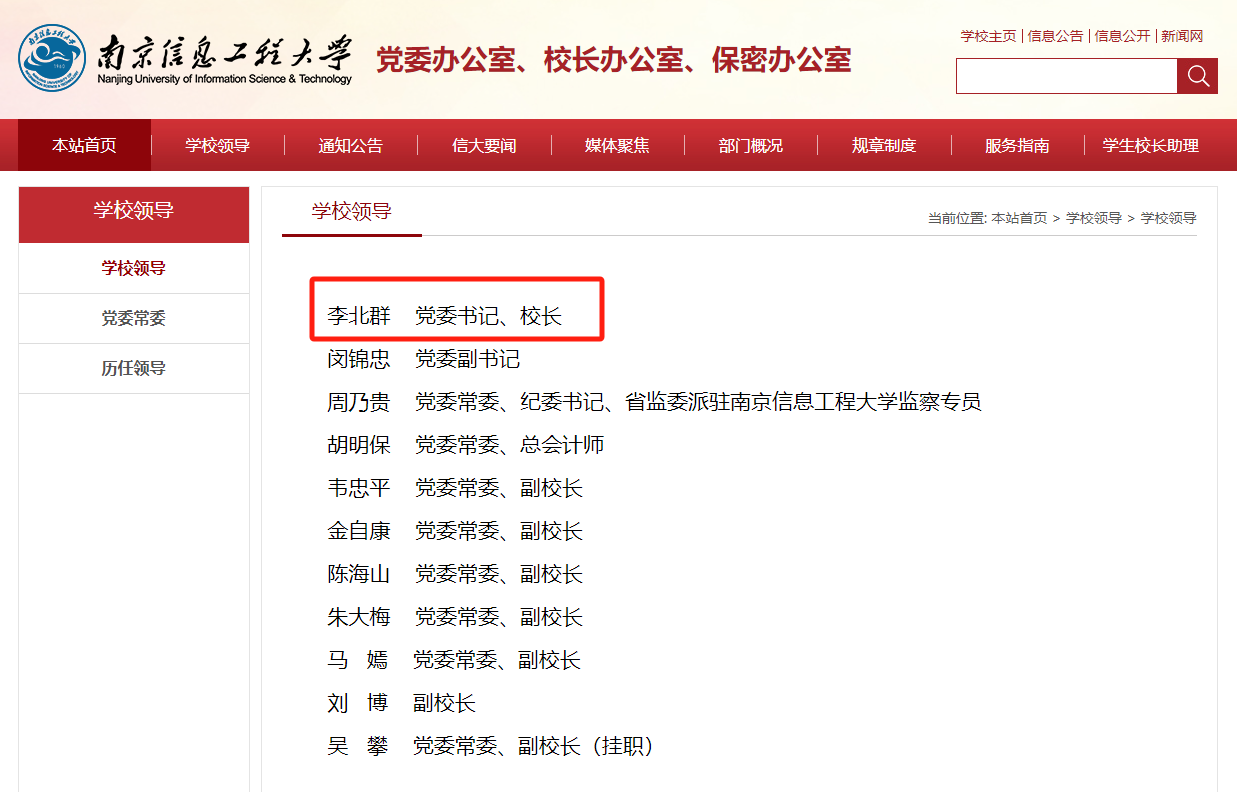Select 学校领导 in left sidebar list
This screenshot has height=792, width=1237.
tap(134, 268)
